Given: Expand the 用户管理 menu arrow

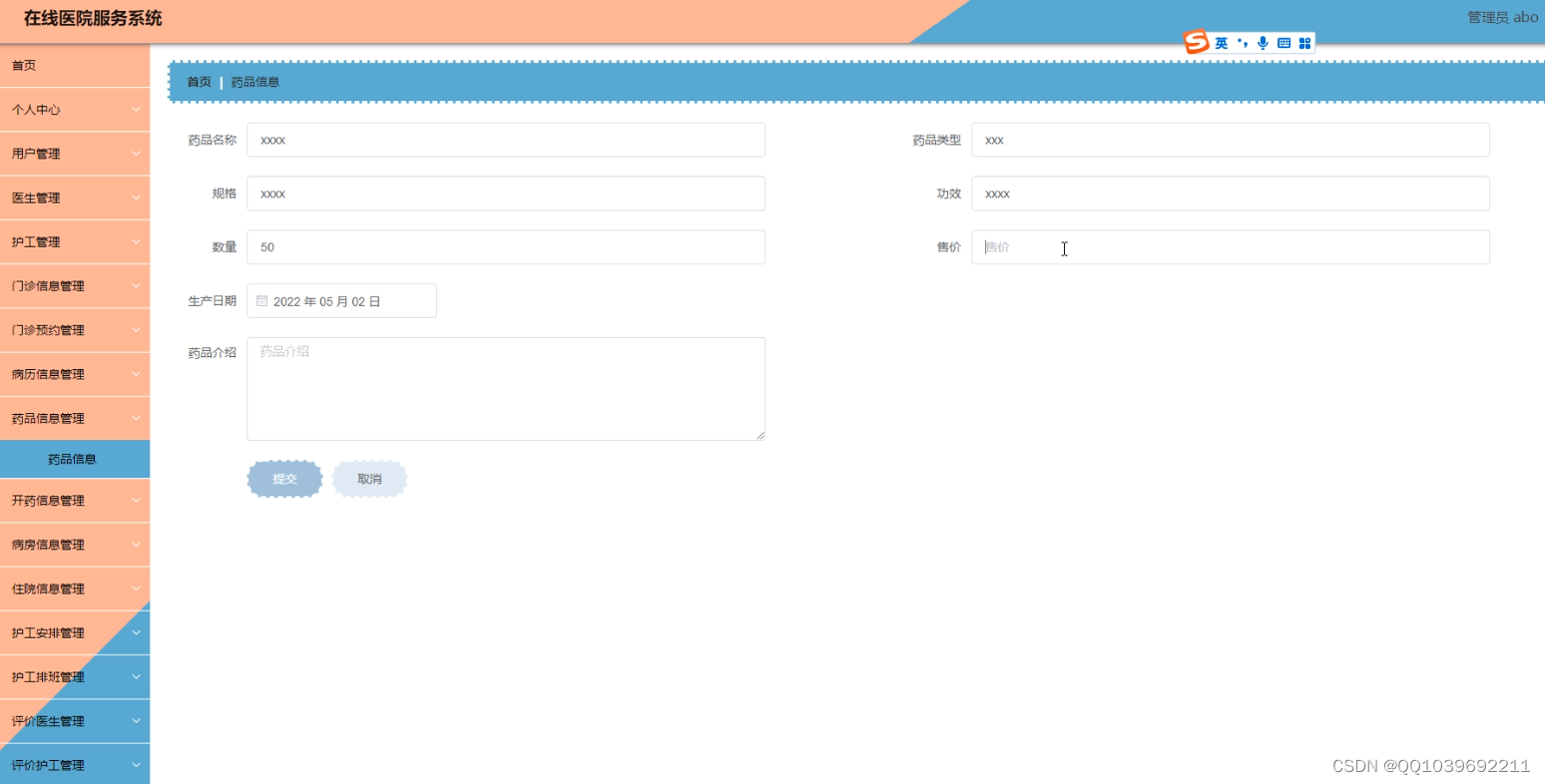Looking at the screenshot, I should click(x=136, y=154).
